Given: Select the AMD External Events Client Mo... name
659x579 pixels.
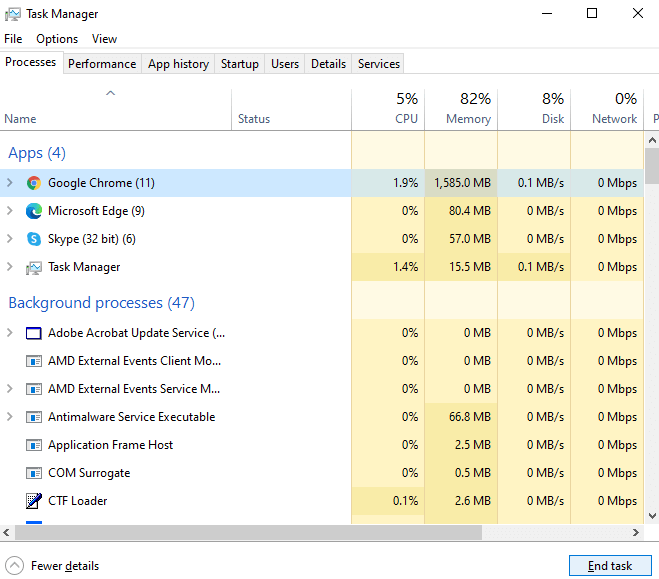Looking at the screenshot, I should (x=134, y=361).
